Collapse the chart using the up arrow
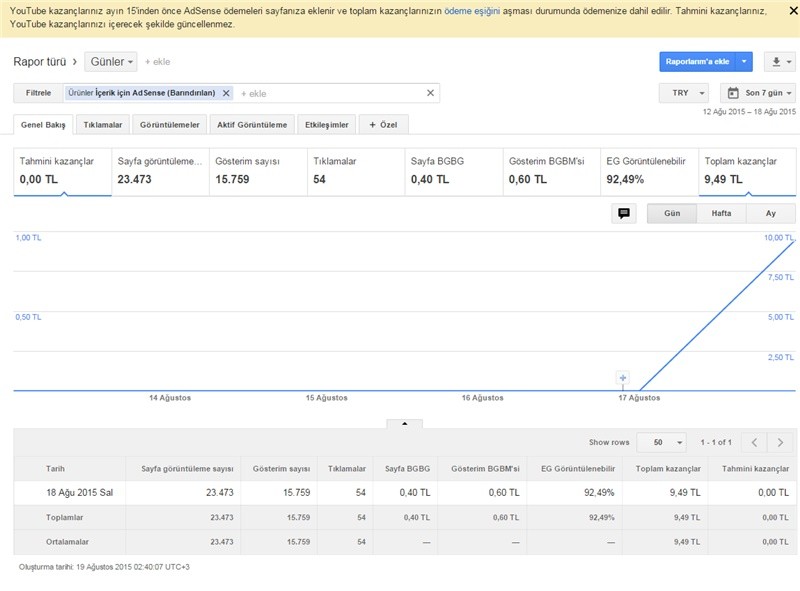 (x=405, y=424)
